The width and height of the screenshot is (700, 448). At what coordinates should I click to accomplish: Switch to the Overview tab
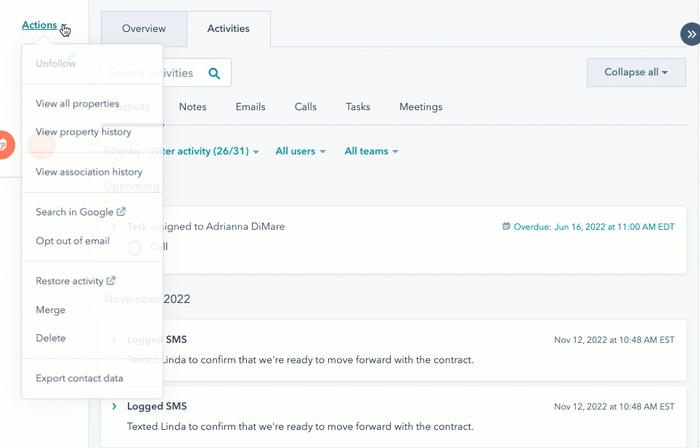pos(144,29)
